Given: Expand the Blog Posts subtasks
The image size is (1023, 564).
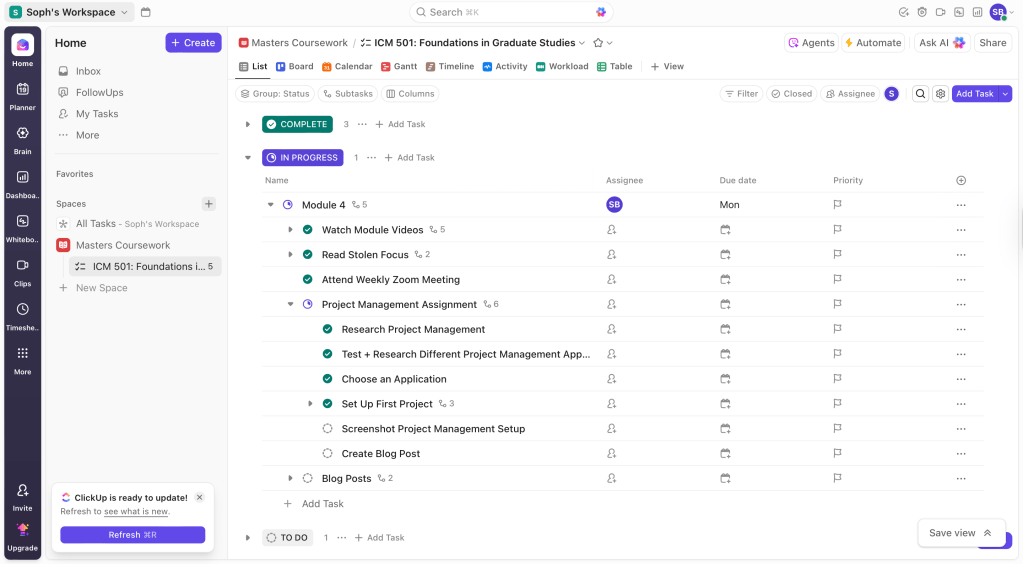Looking at the screenshot, I should click(291, 479).
